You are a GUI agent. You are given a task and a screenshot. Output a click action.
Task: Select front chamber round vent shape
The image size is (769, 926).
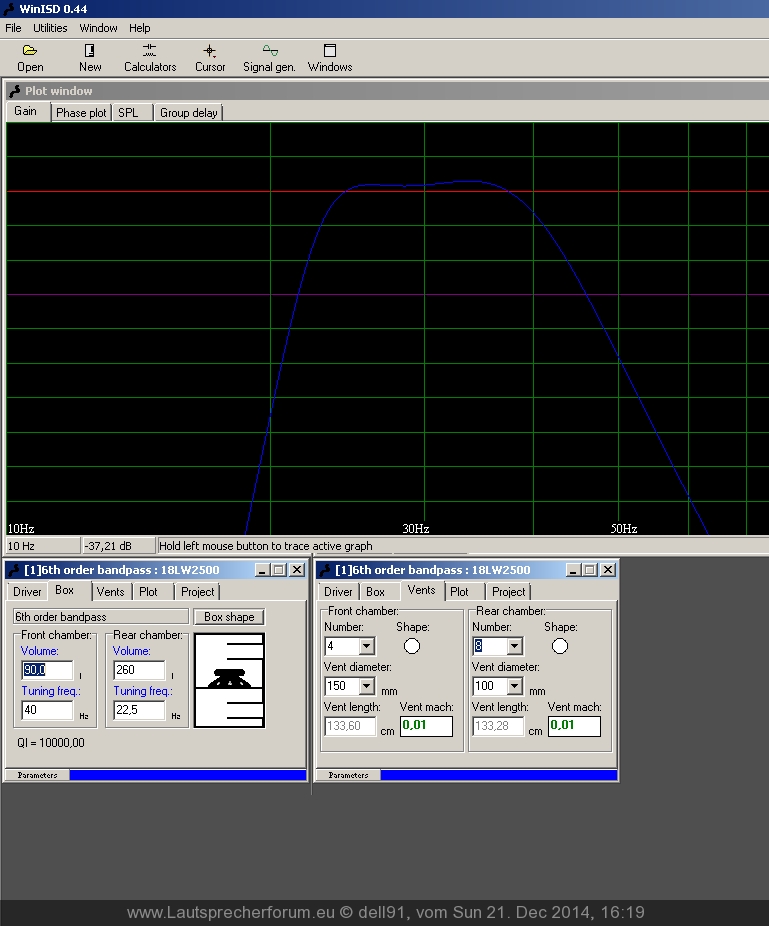pos(412,646)
